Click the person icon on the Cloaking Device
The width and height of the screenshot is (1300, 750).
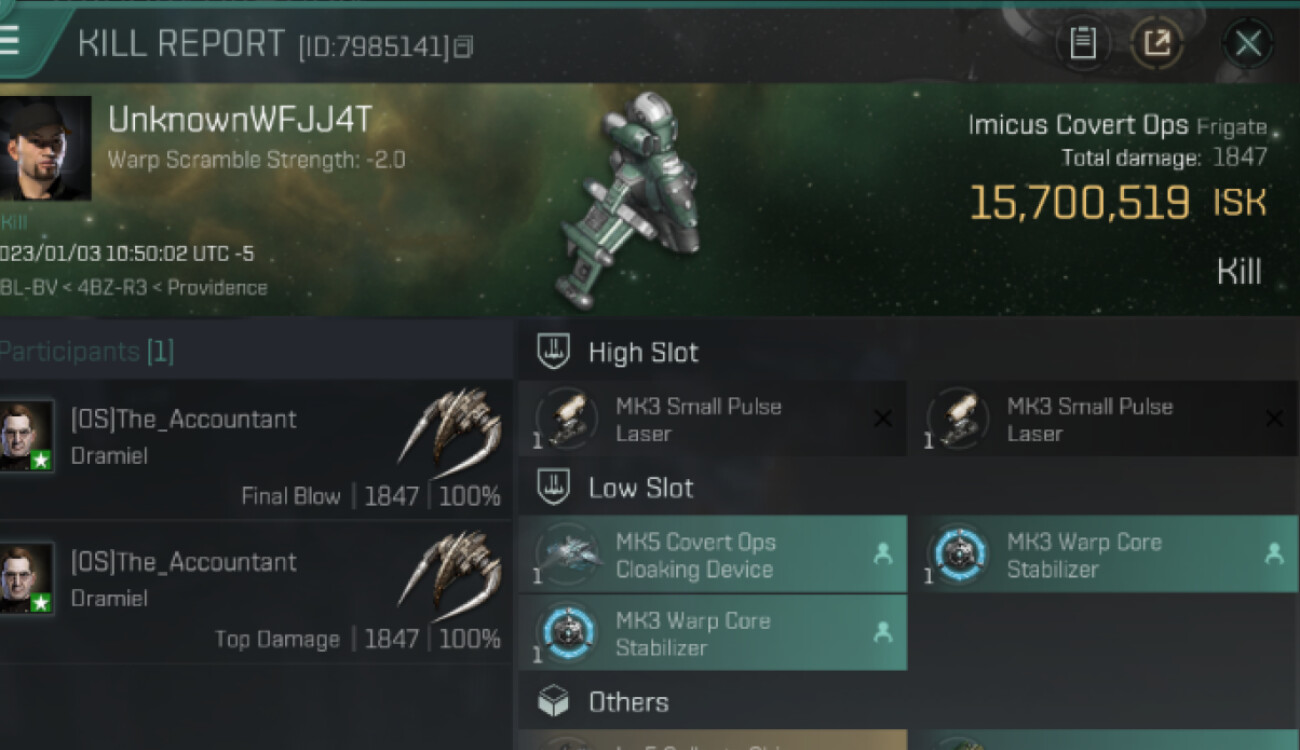[882, 553]
